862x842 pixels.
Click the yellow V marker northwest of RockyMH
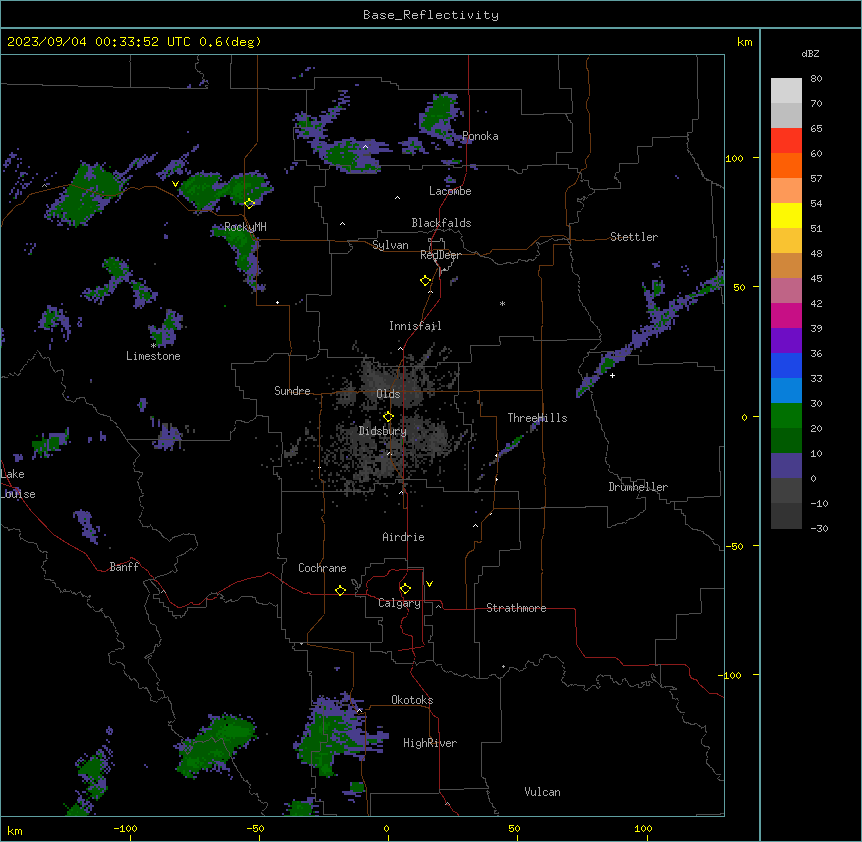175,184
